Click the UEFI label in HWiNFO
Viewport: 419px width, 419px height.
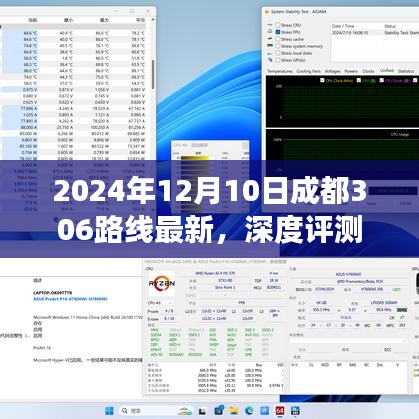coord(396,290)
